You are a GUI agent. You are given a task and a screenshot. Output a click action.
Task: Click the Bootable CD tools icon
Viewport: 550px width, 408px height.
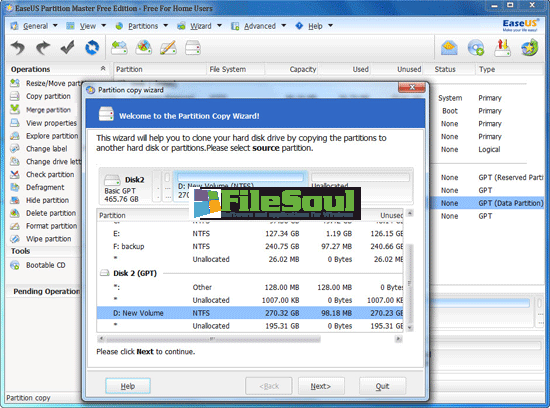[15, 265]
